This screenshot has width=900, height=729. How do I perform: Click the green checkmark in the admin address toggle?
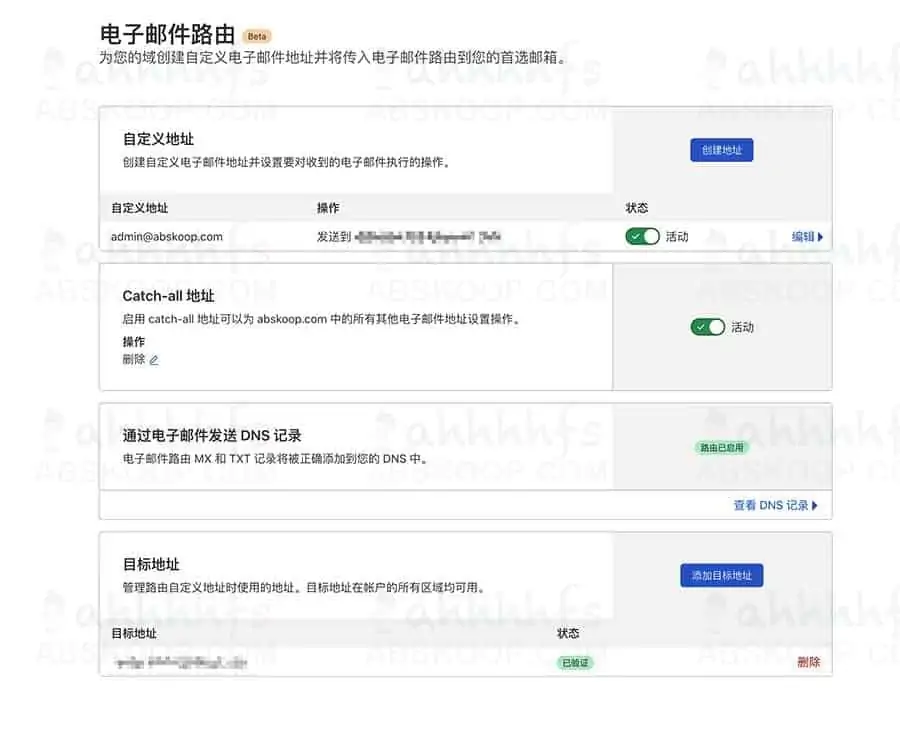coord(637,237)
